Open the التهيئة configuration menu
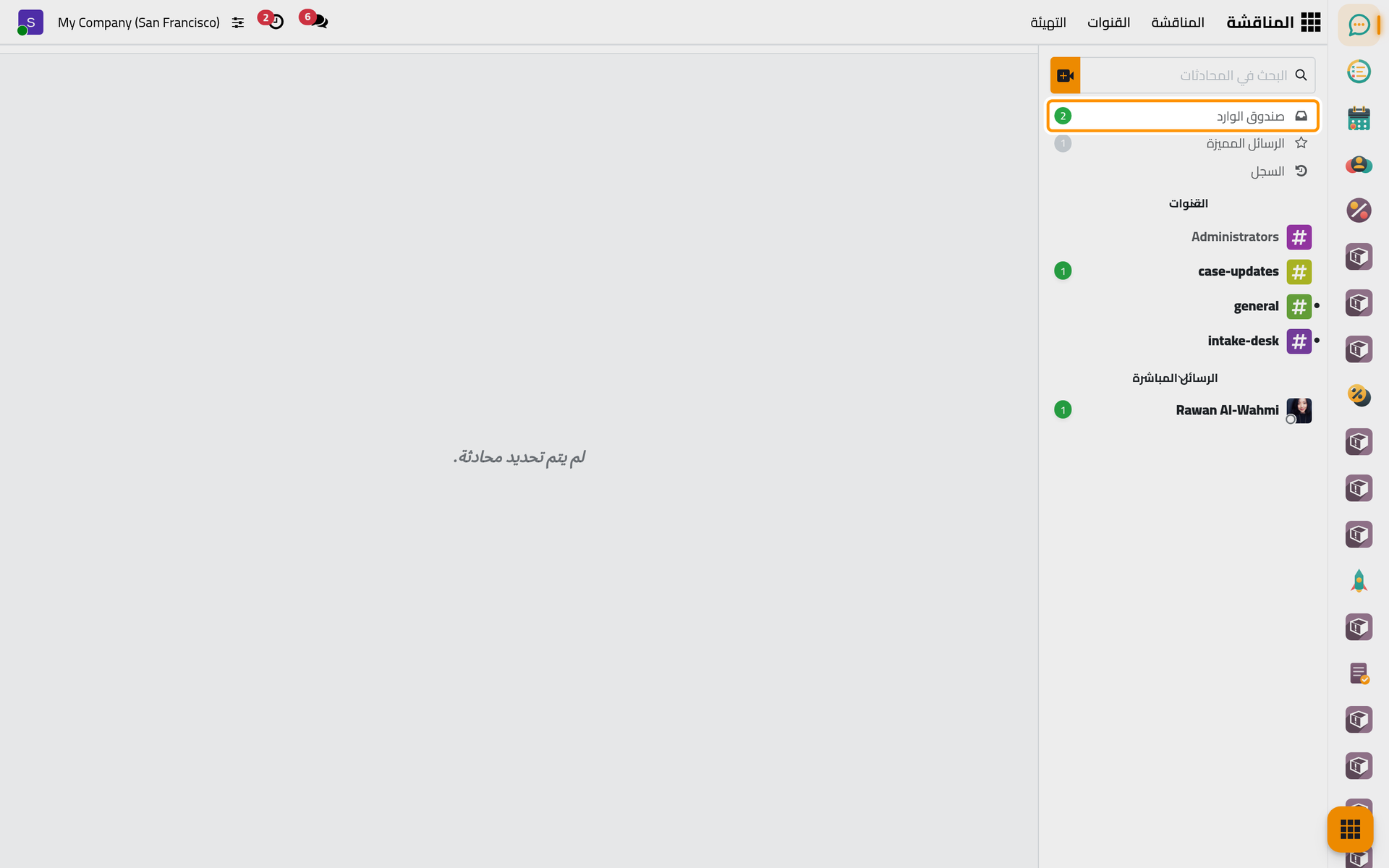This screenshot has width=1389, height=868. (1048, 22)
